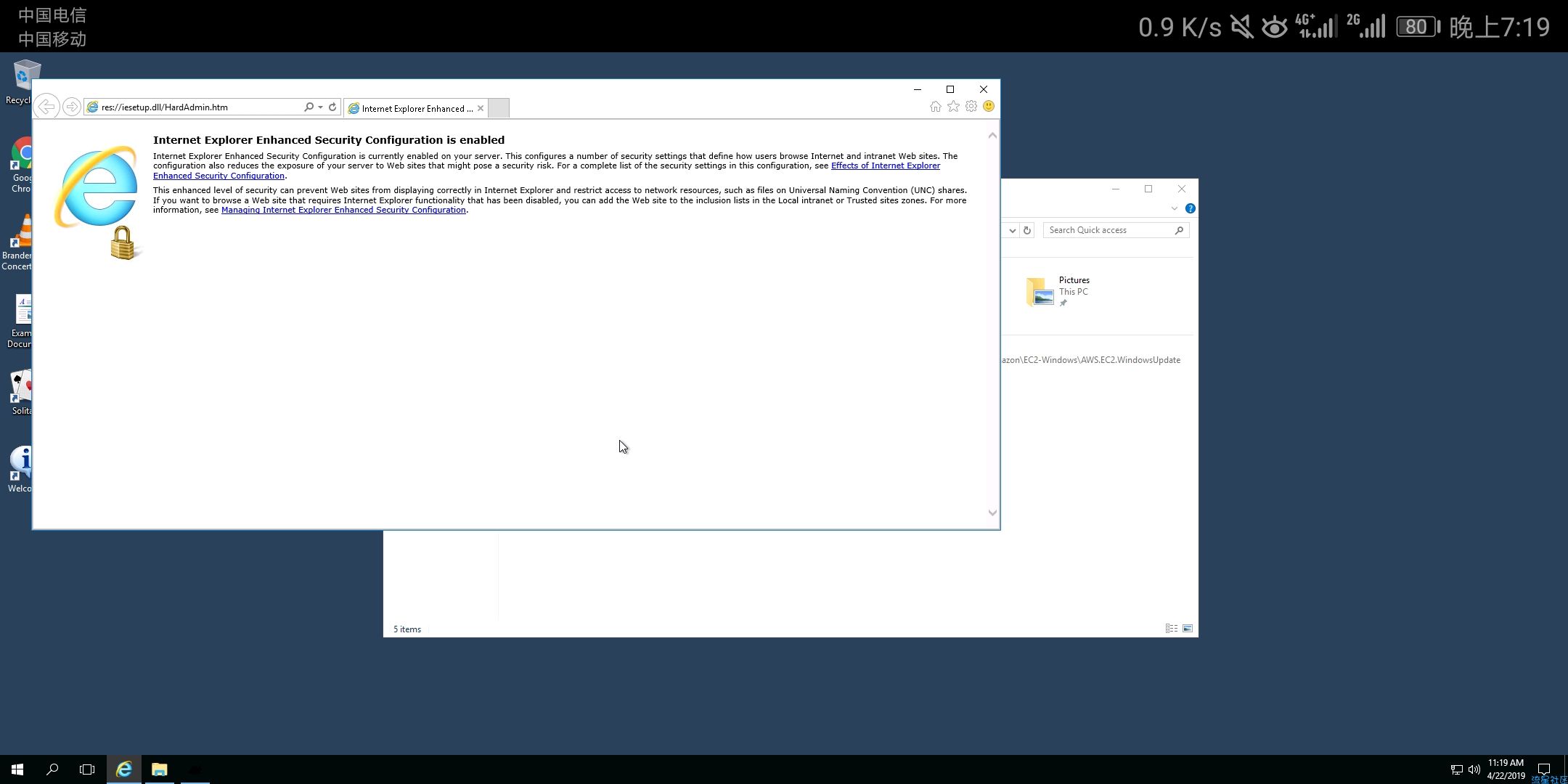Click the IE smiley feedback icon
Viewport: 1568px width, 784px height.
point(989,107)
